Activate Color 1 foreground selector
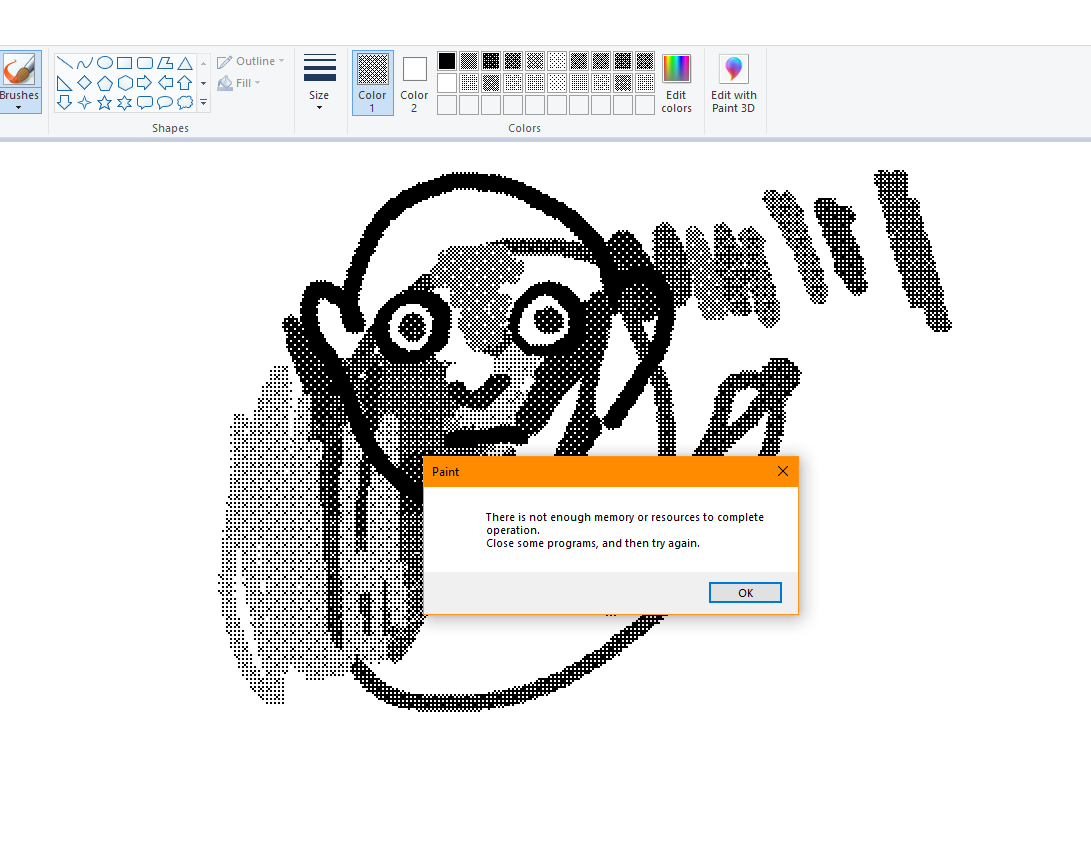Image resolution: width=1091 pixels, height=867 pixels. click(x=372, y=83)
